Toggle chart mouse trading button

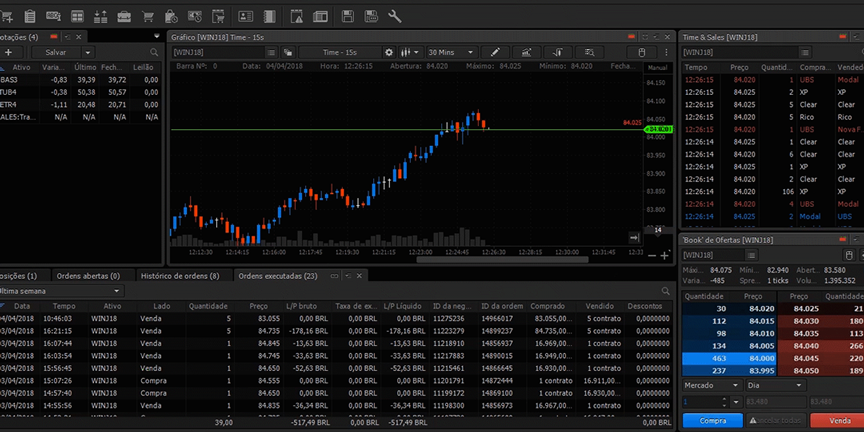(x=641, y=52)
